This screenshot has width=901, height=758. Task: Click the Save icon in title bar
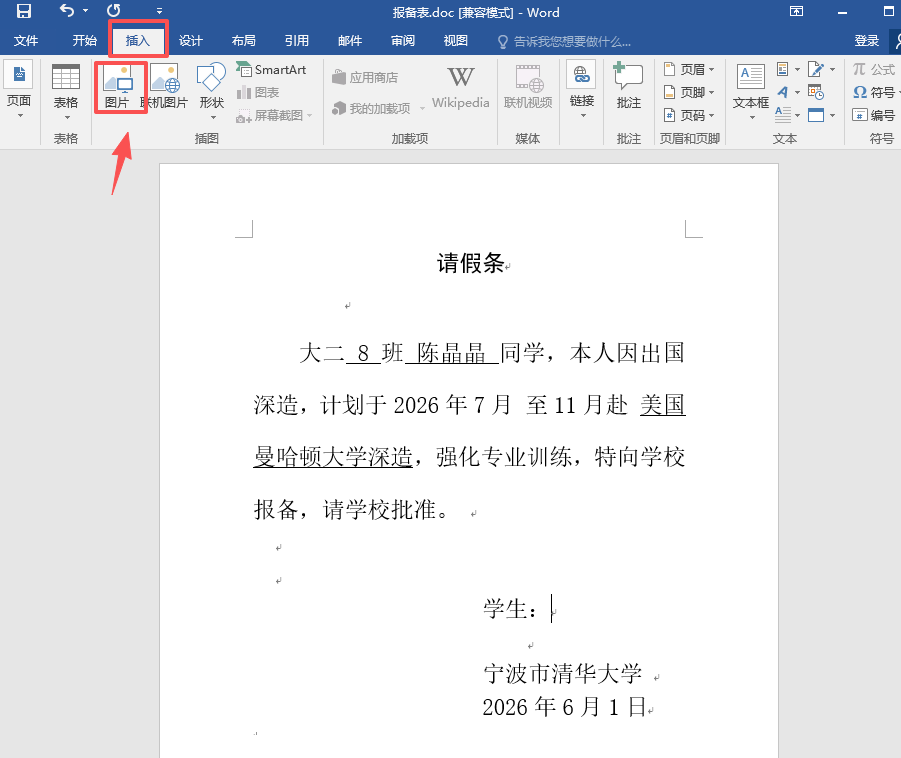(x=23, y=12)
